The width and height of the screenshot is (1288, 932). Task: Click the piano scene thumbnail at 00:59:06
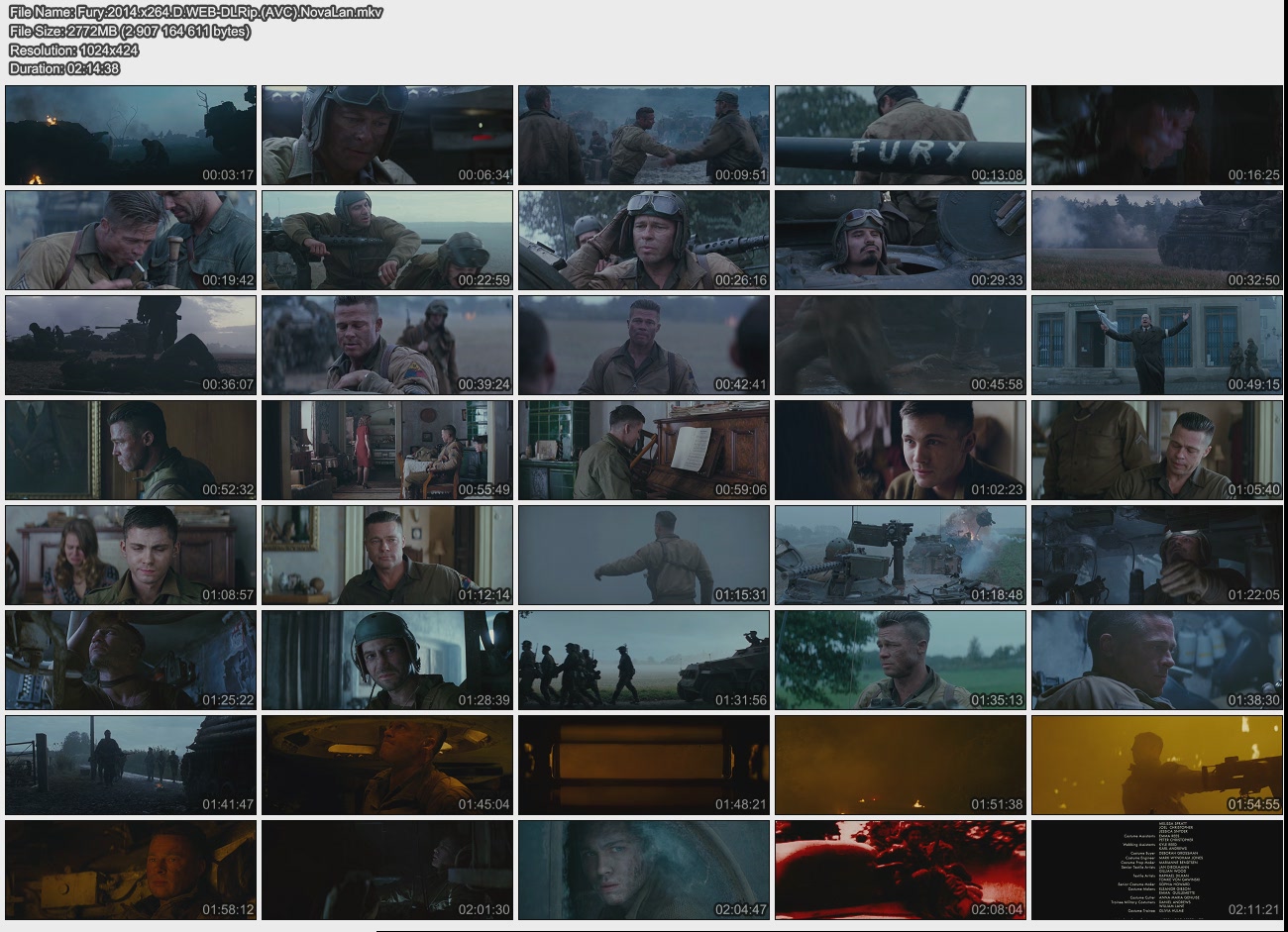644,450
